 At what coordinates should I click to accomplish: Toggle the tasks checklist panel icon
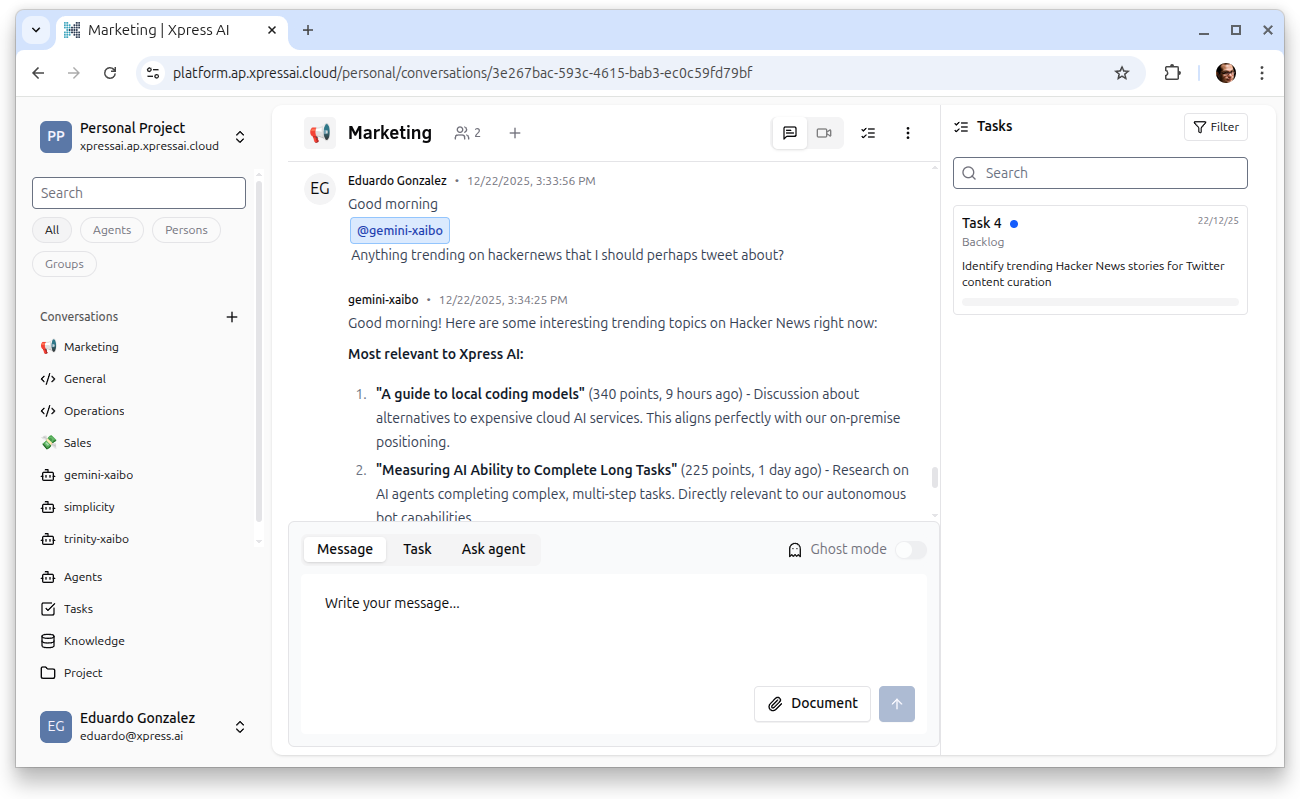868,133
